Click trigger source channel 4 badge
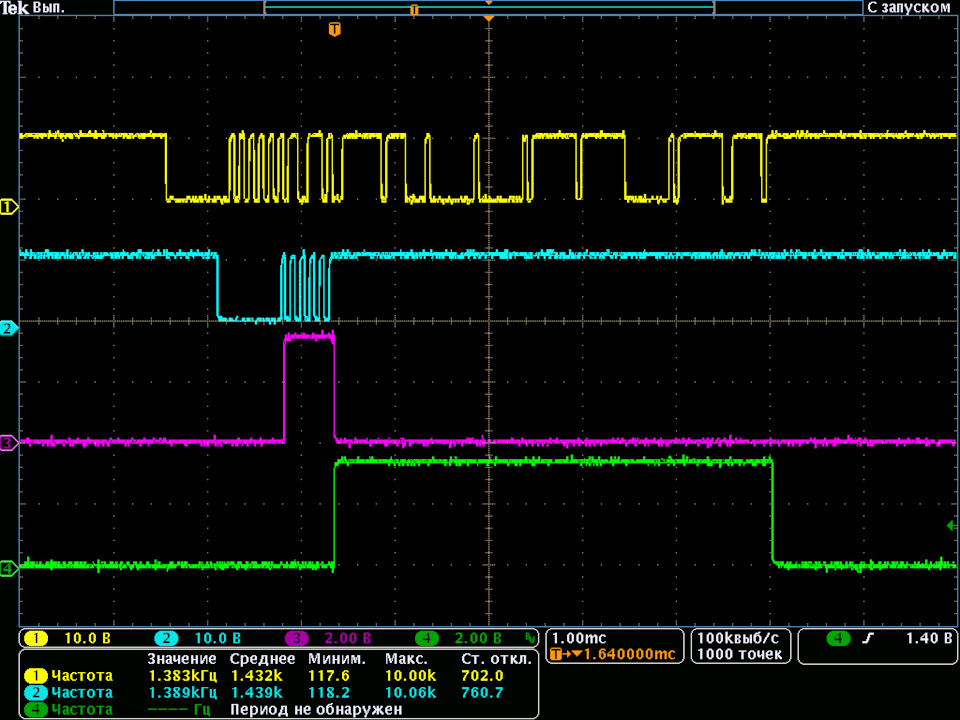This screenshot has height=720, width=960. [x=838, y=639]
